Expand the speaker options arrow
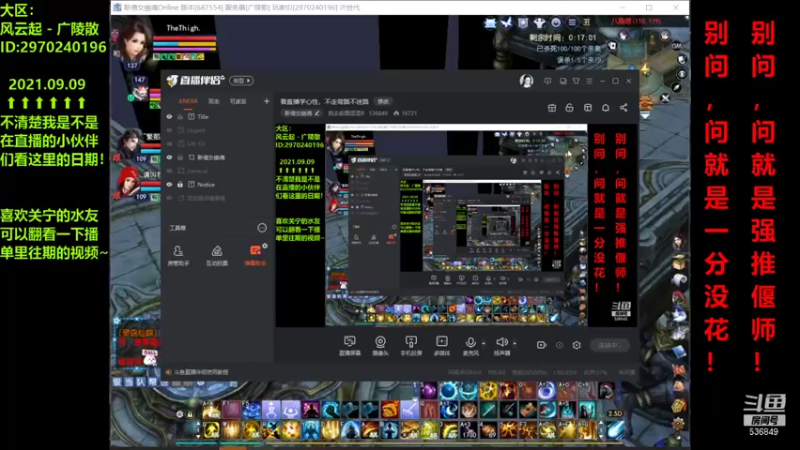Screen dimensions: 800x450 coord(514,343)
